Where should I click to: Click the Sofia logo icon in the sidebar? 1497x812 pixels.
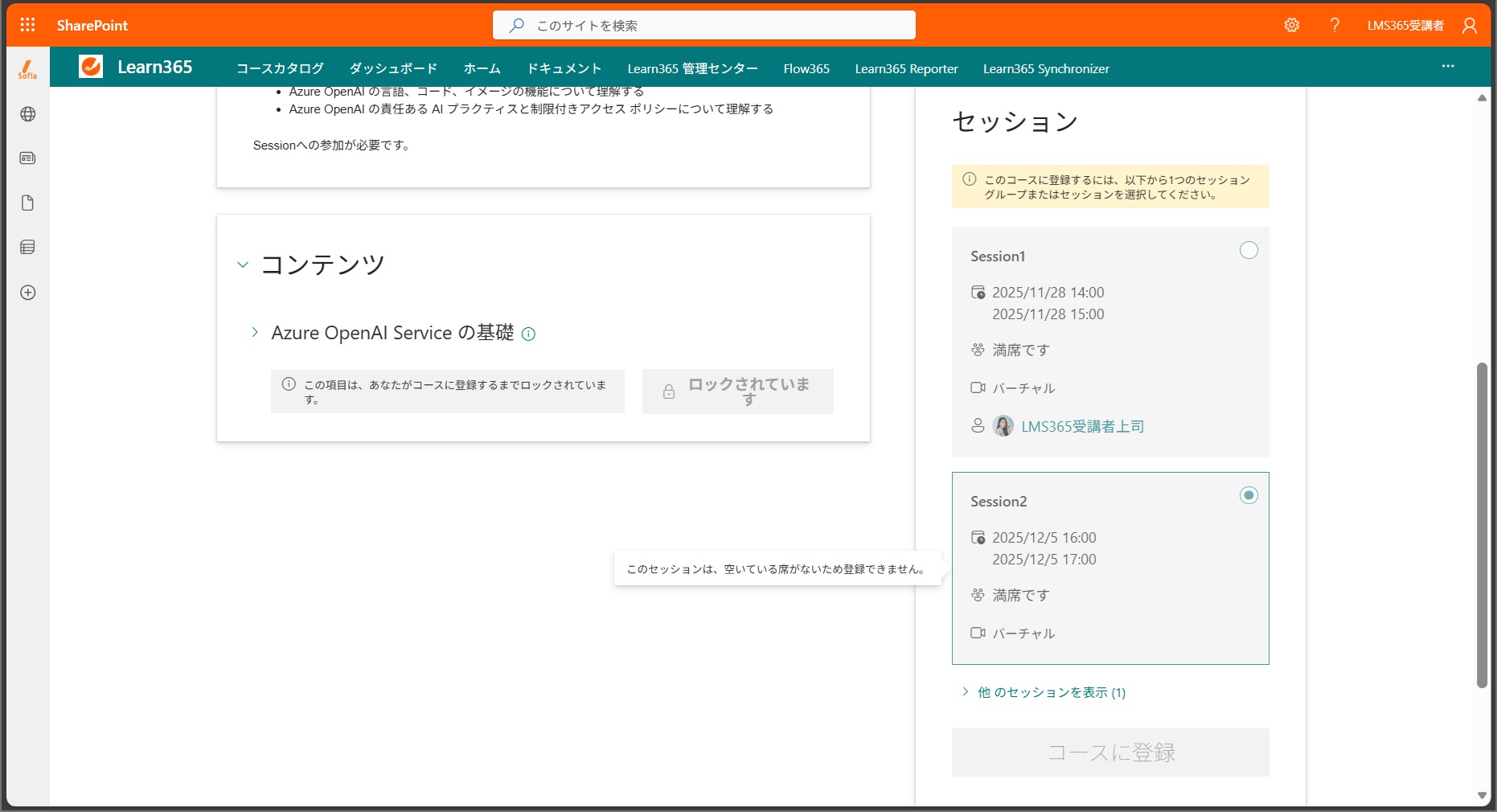point(27,69)
